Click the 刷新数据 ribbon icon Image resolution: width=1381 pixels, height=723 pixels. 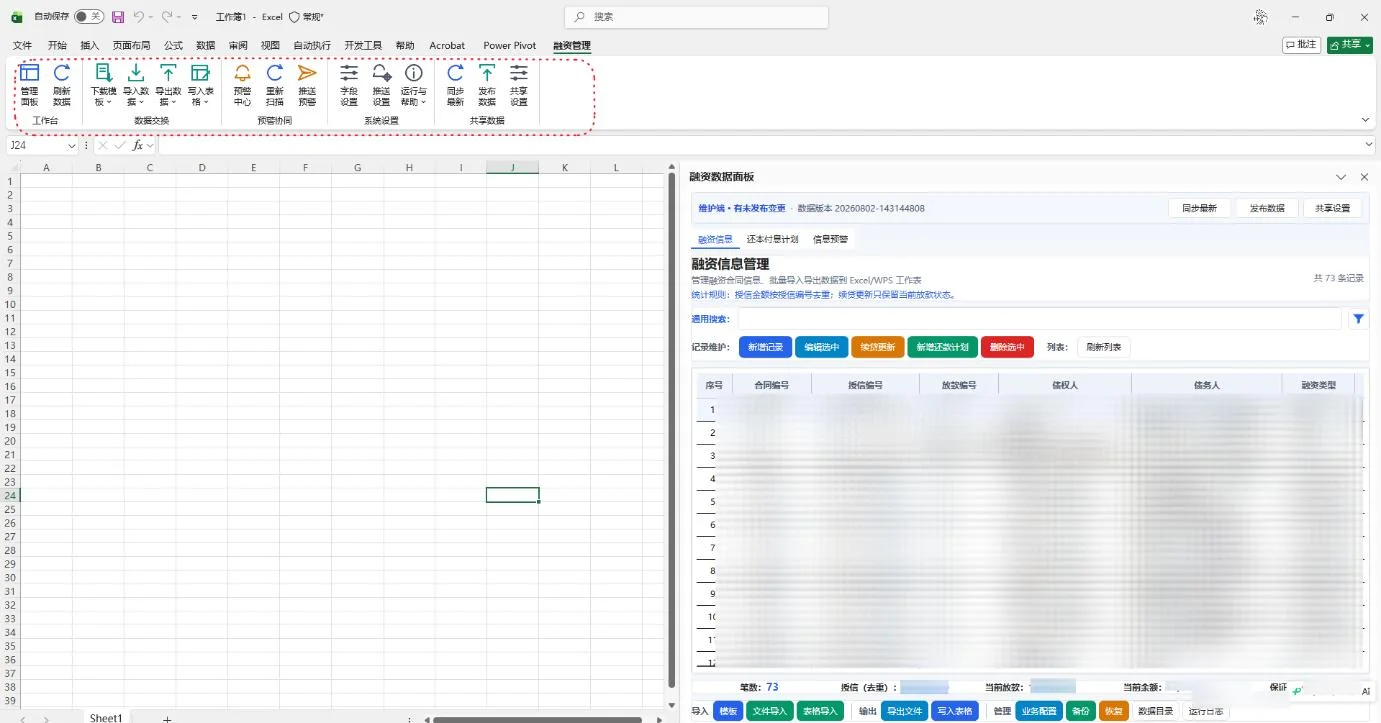pyautogui.click(x=62, y=85)
